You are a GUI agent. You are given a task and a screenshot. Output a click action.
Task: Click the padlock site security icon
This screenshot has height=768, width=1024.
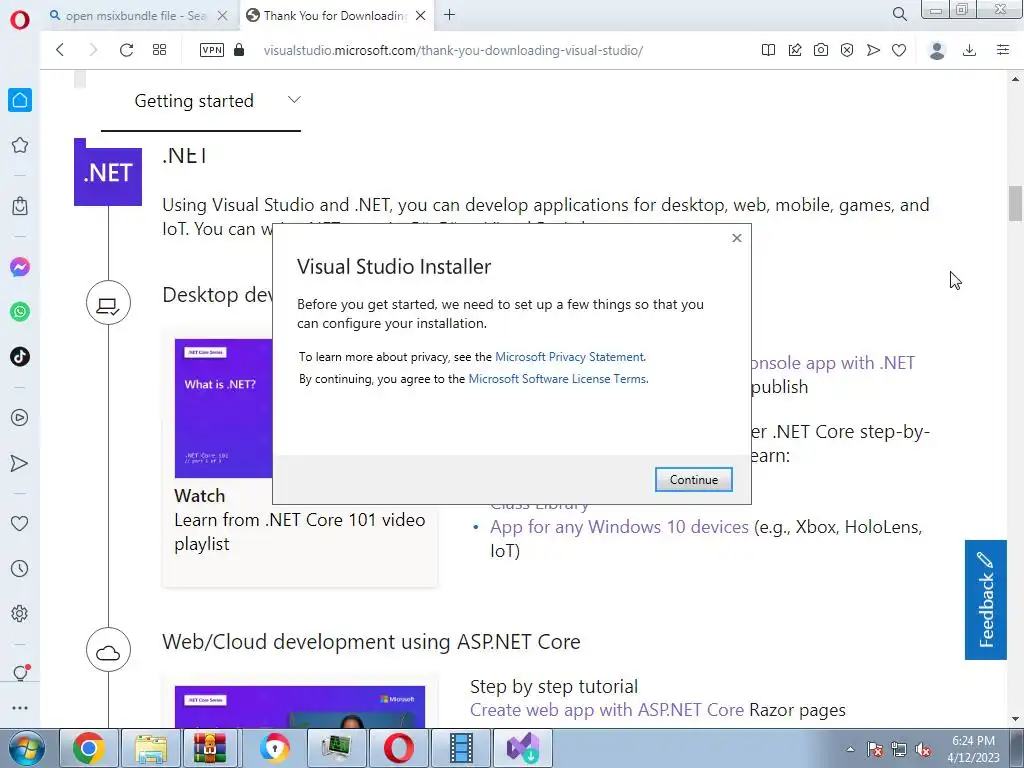point(239,50)
